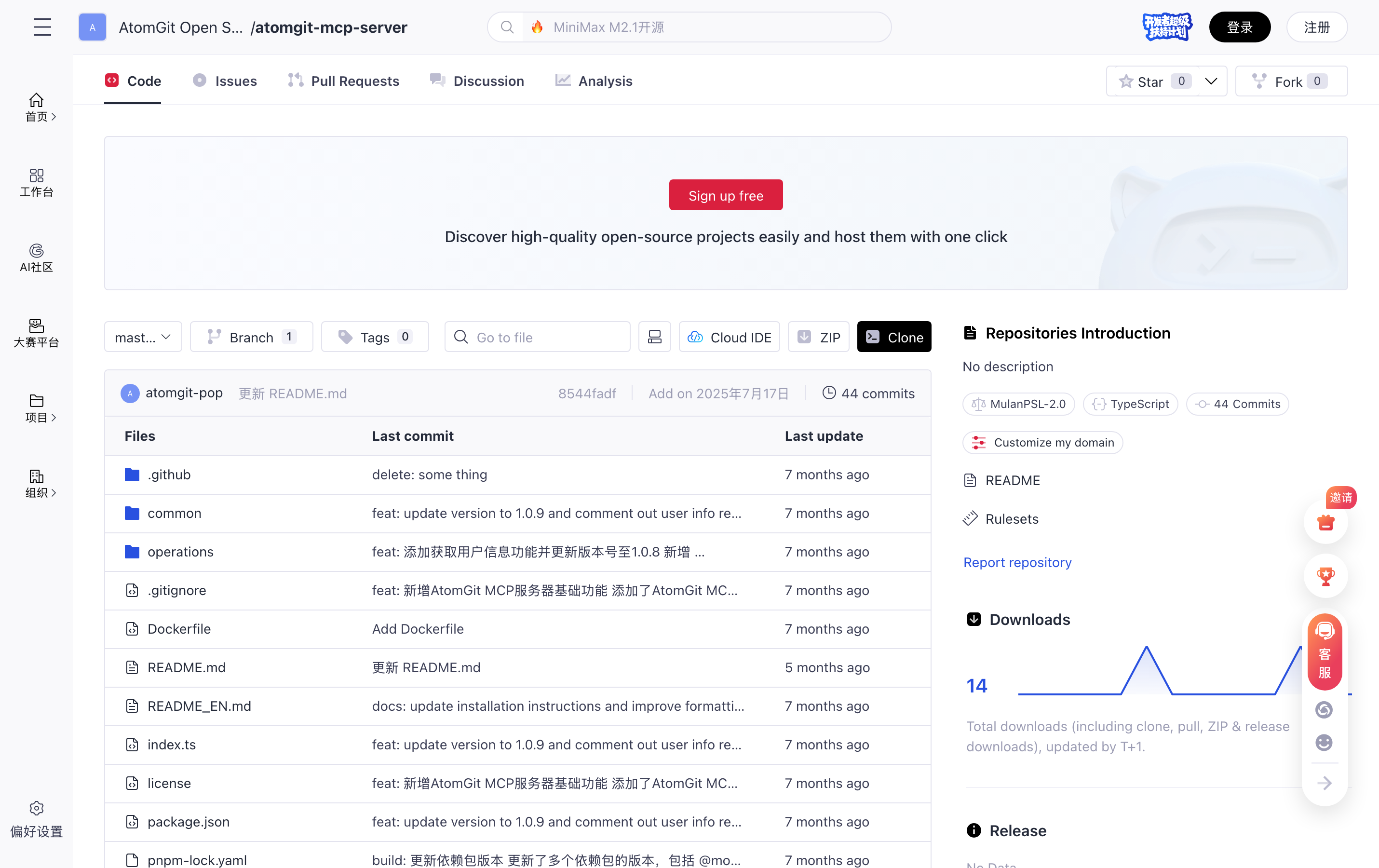Click the Report repository link
The width and height of the screenshot is (1379, 868).
point(1017,562)
